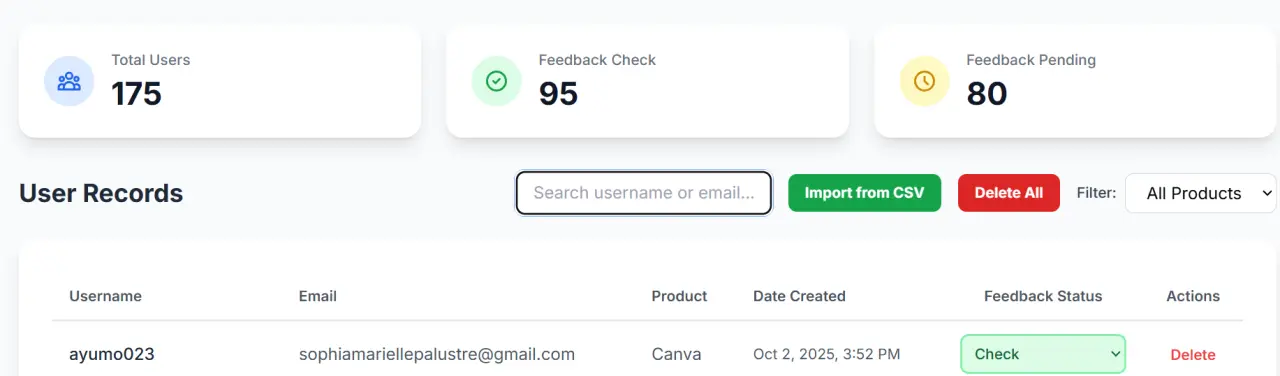Delete the ayumo023 user record

(x=1193, y=355)
